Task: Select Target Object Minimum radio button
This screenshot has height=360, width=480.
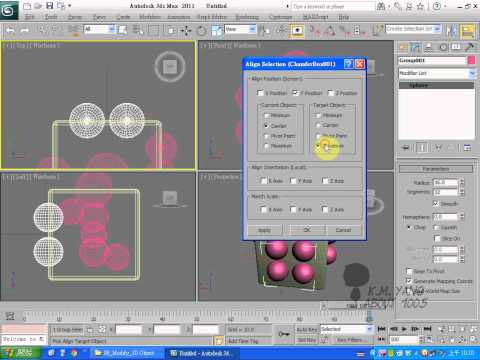Action: click(318, 115)
